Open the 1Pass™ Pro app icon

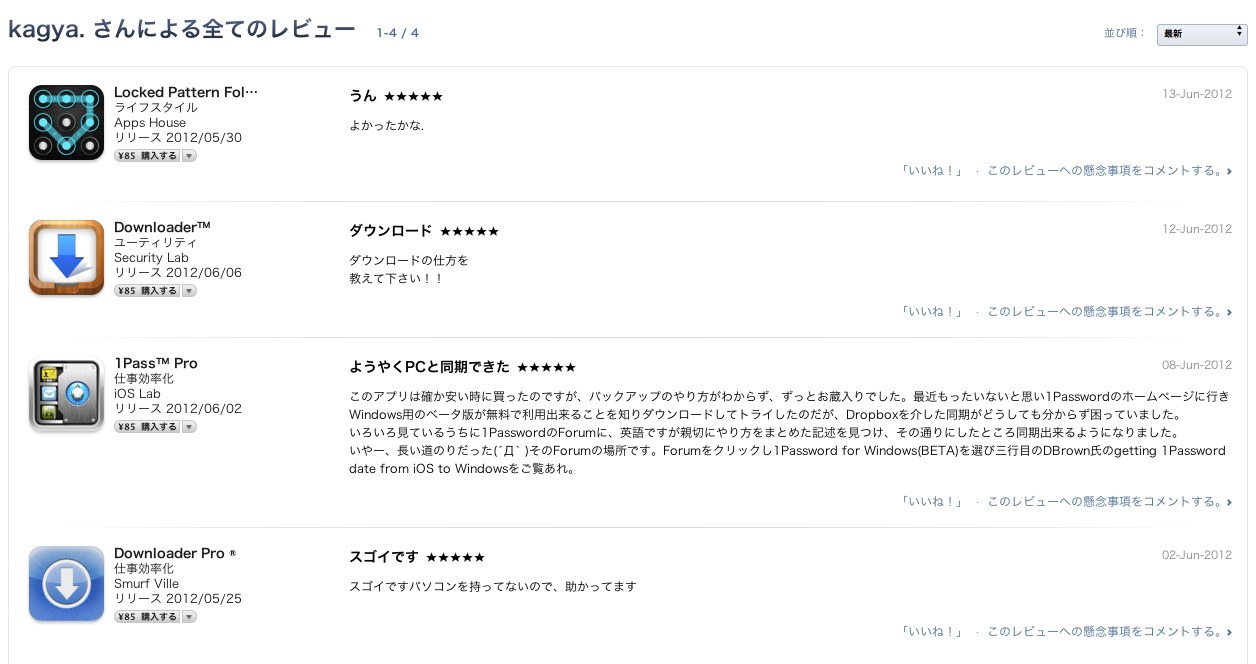pyautogui.click(x=66, y=394)
